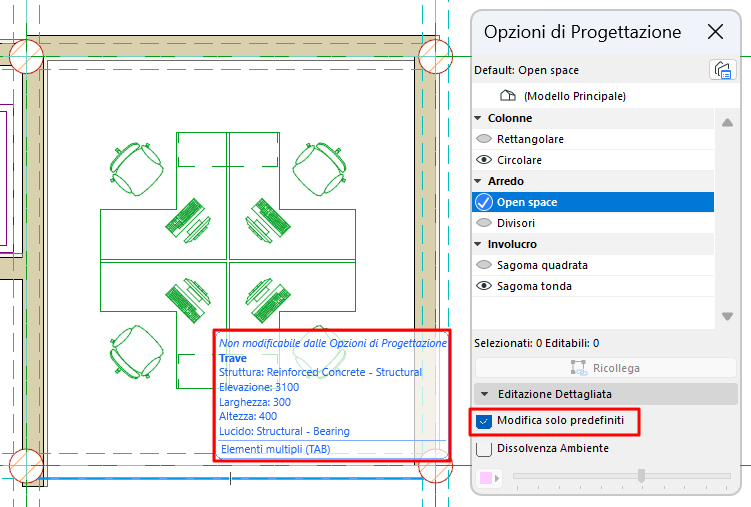Close the Opzioni di Progettazione panel
The image size is (751, 507).
point(716,32)
